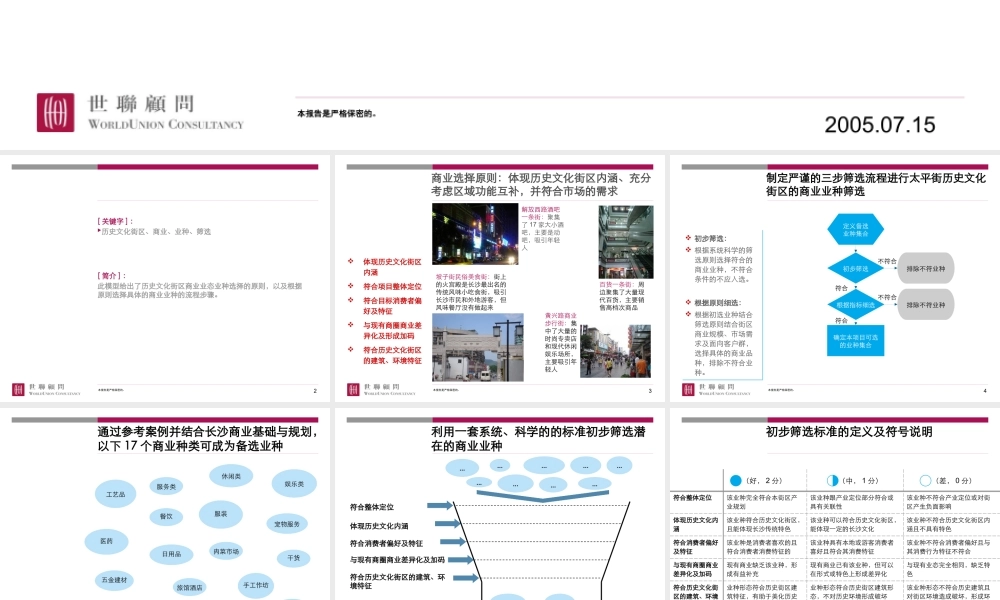Select the 肉菜市场 bubble

click(226, 552)
